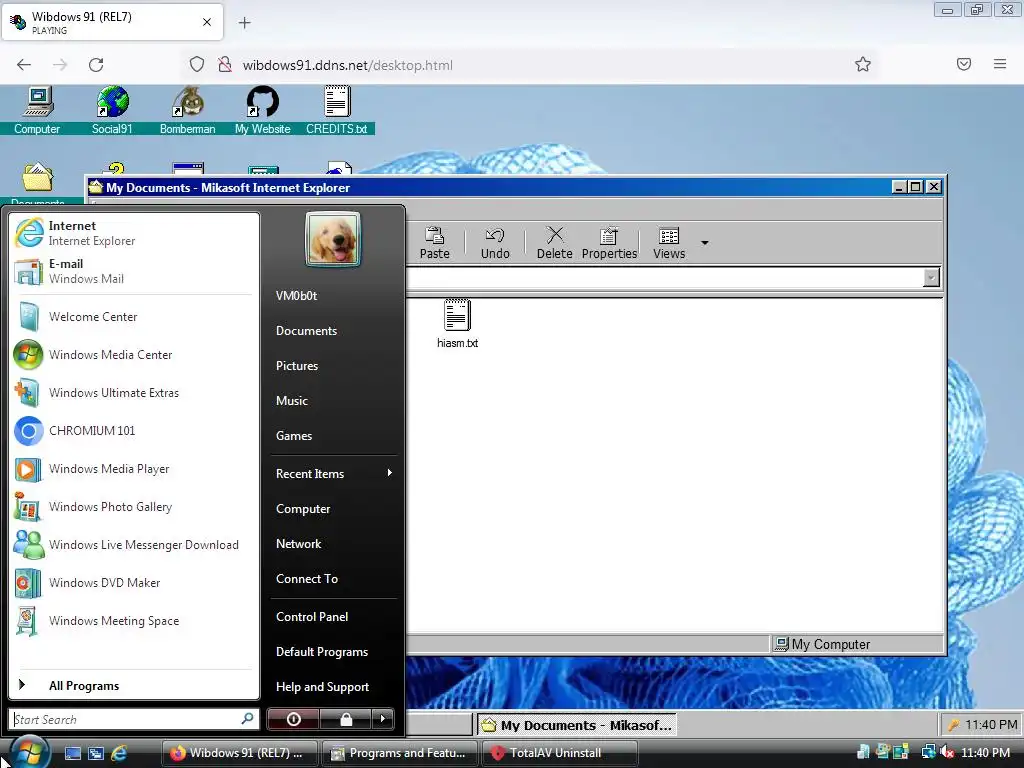Open the address bar dropdown in My Documents

(x=931, y=278)
